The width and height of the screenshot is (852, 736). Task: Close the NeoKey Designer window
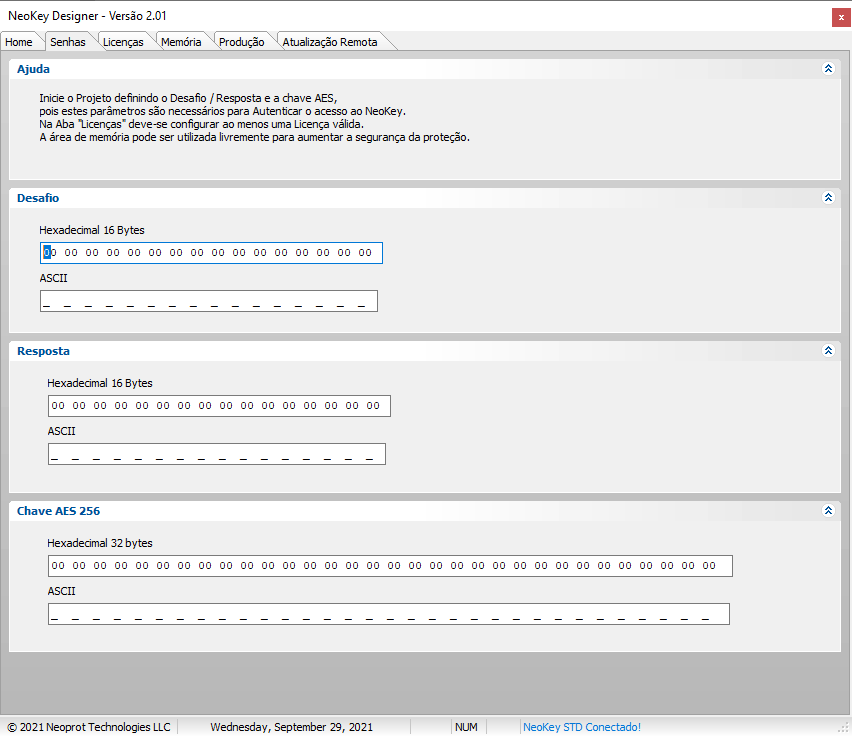(838, 16)
